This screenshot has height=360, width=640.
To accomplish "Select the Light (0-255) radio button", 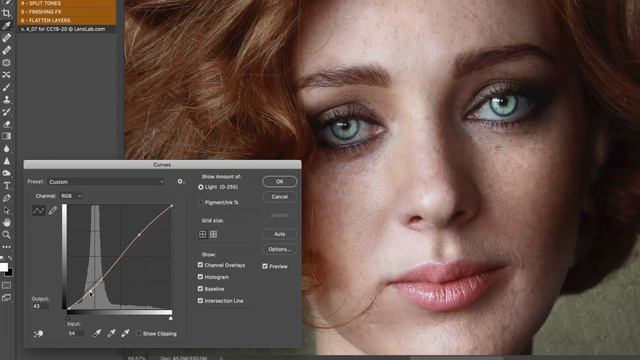I will pyautogui.click(x=201, y=187).
